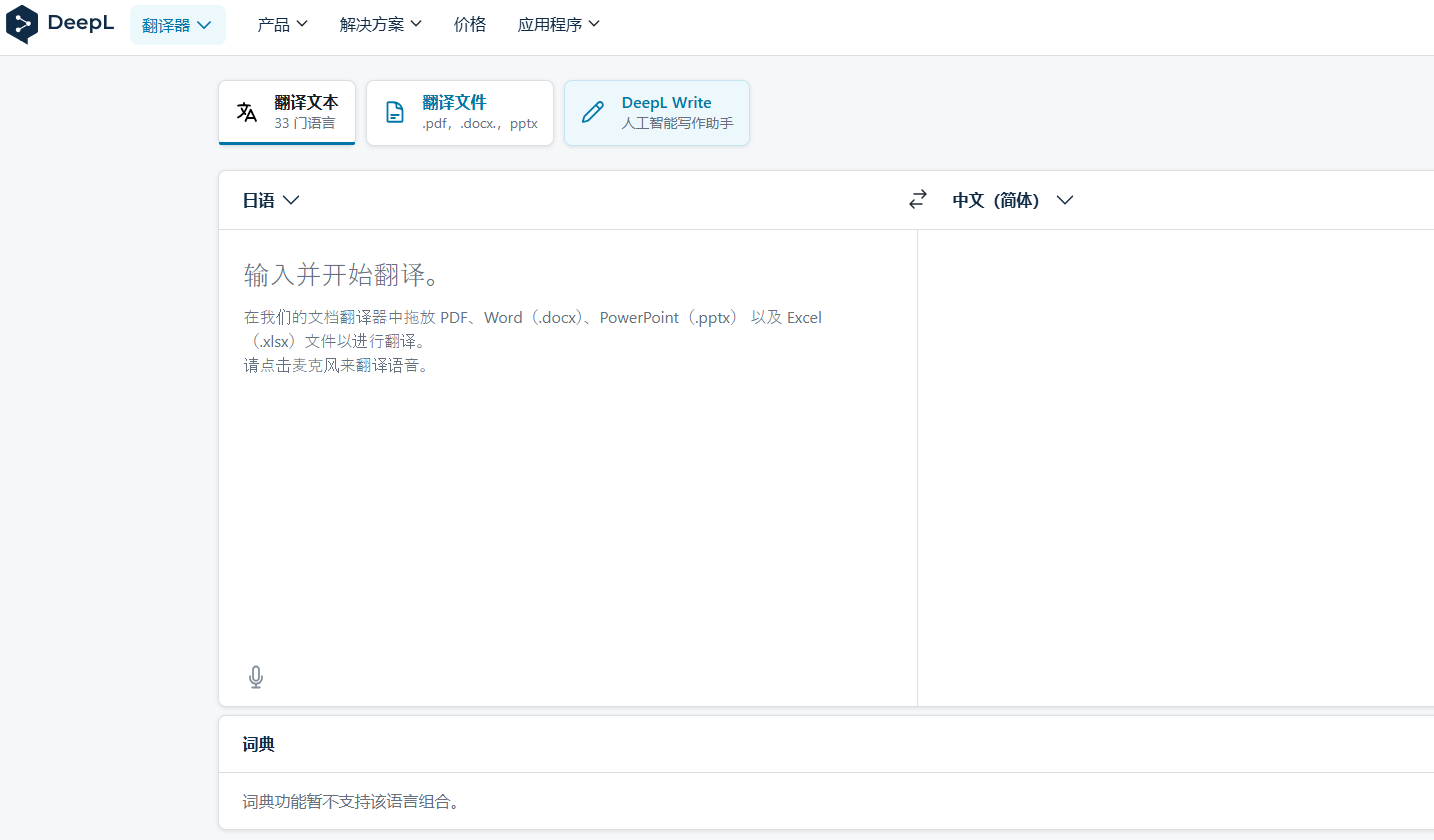Image resolution: width=1434 pixels, height=840 pixels.
Task: Open the 翻译器 dropdown
Action: coord(178,25)
